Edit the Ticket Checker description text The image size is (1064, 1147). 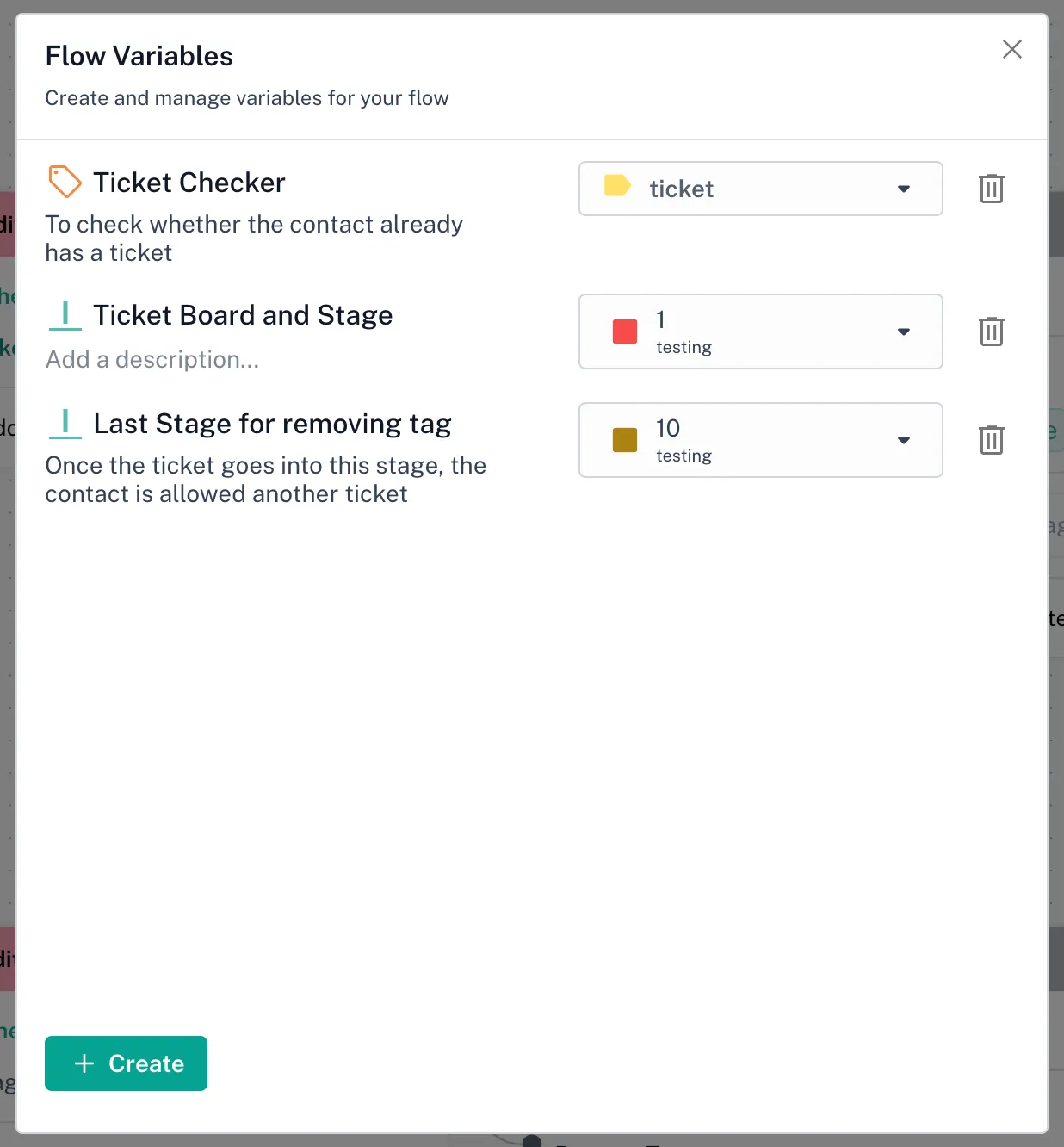(x=254, y=238)
